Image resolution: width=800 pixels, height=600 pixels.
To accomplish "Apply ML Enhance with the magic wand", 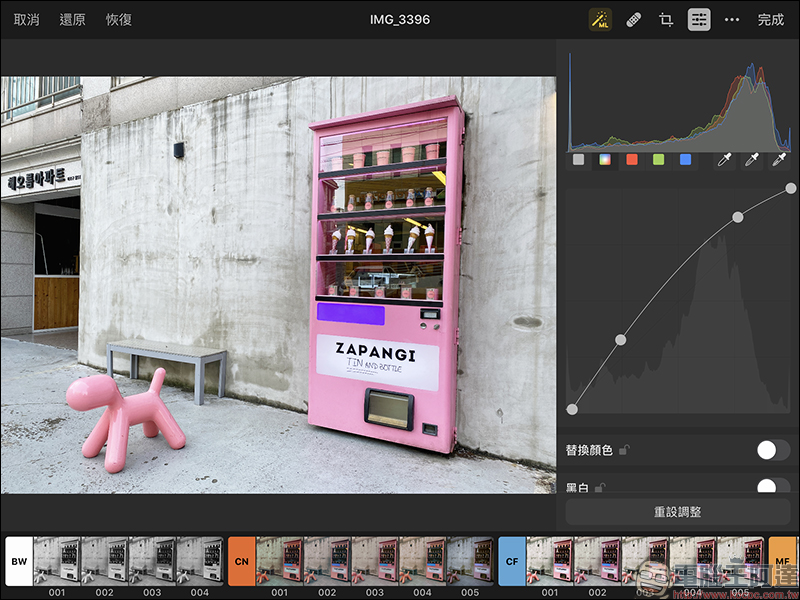I will pos(600,19).
